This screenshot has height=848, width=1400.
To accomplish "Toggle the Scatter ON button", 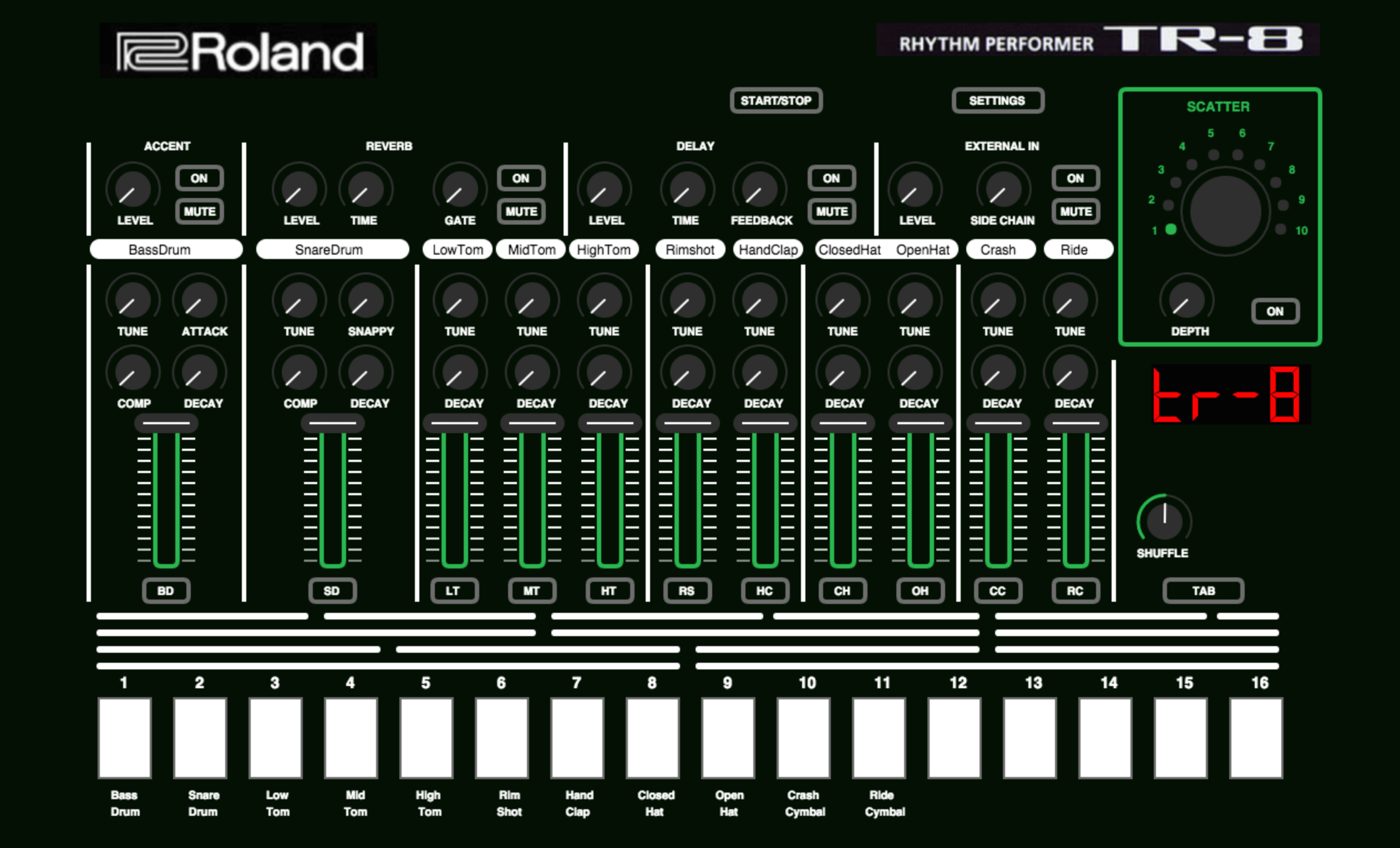I will point(1275,311).
